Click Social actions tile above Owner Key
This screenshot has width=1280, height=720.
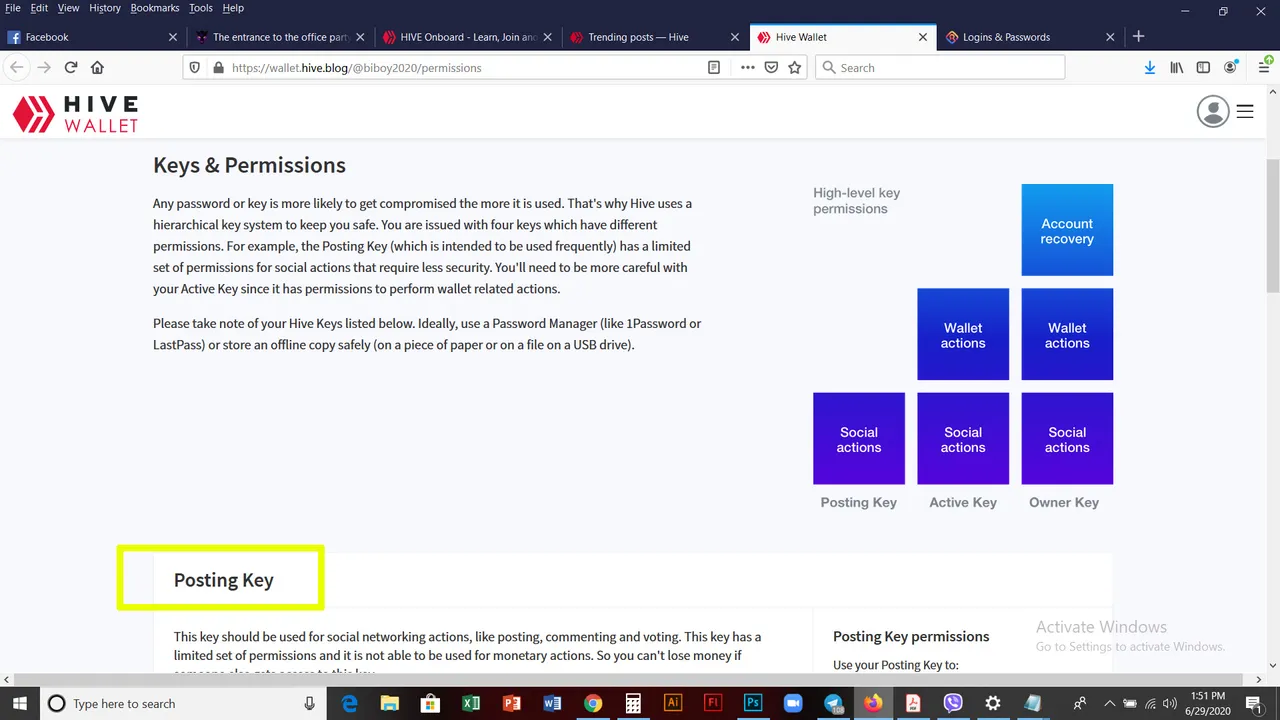(x=1067, y=438)
